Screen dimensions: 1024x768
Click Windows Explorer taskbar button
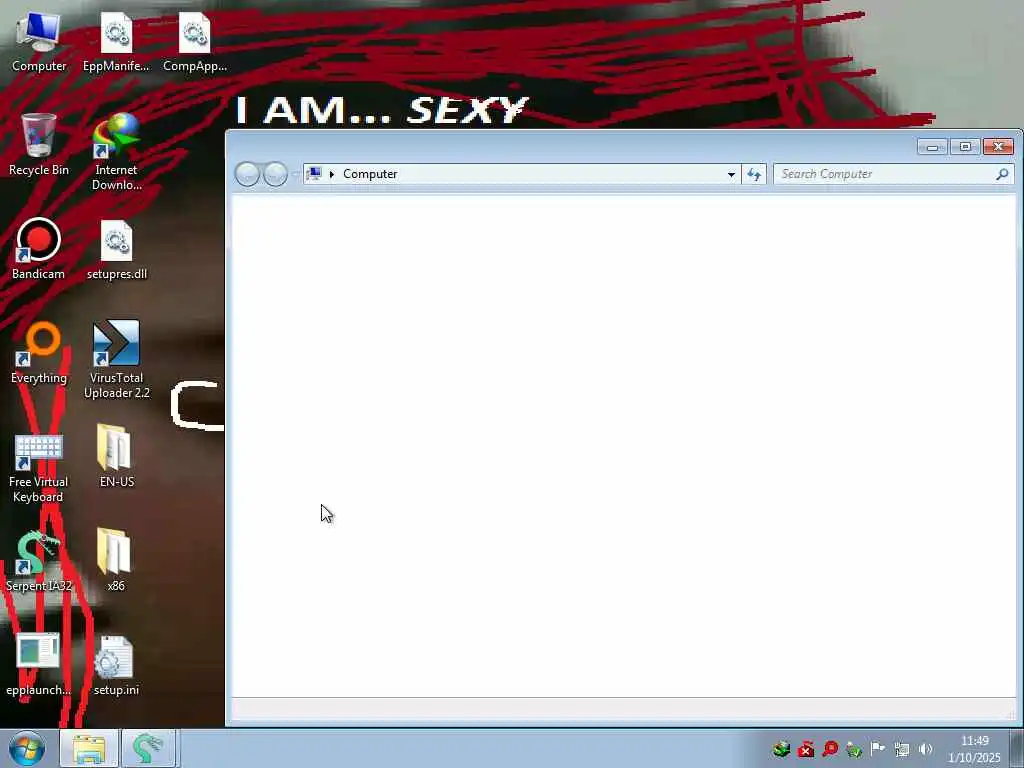[89, 748]
